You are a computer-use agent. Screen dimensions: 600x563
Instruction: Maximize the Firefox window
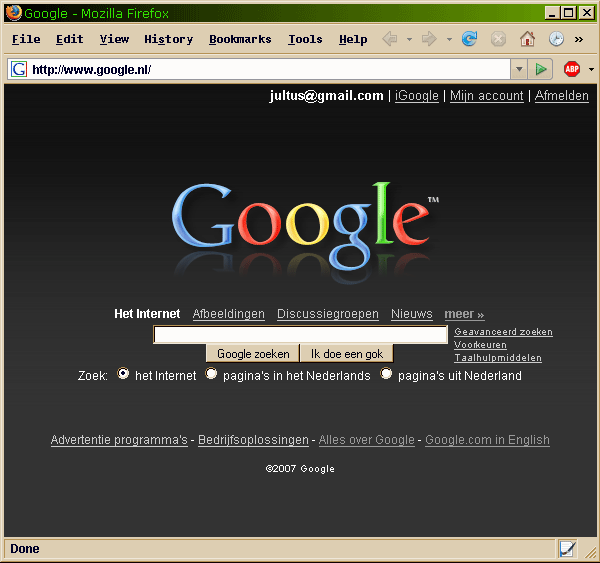[569, 13]
